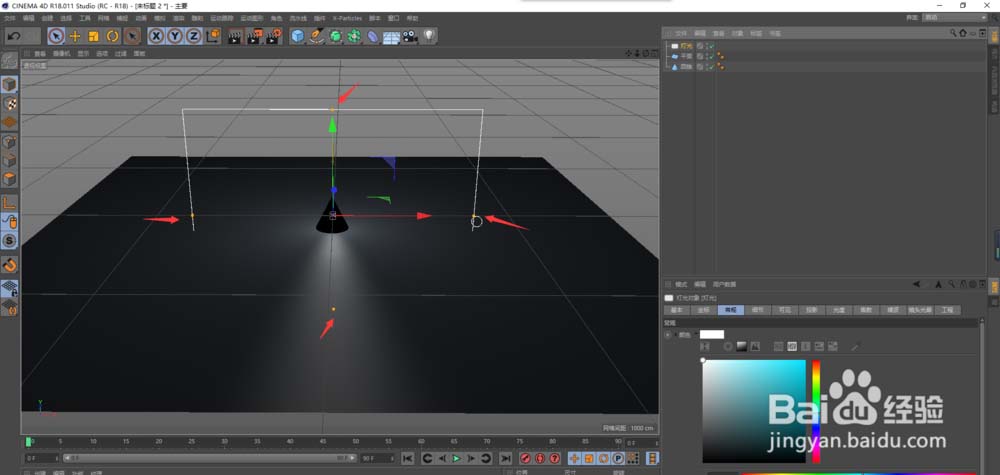Click the Undo arrow icon
Screen dimensions: 1000x475
pos(14,36)
